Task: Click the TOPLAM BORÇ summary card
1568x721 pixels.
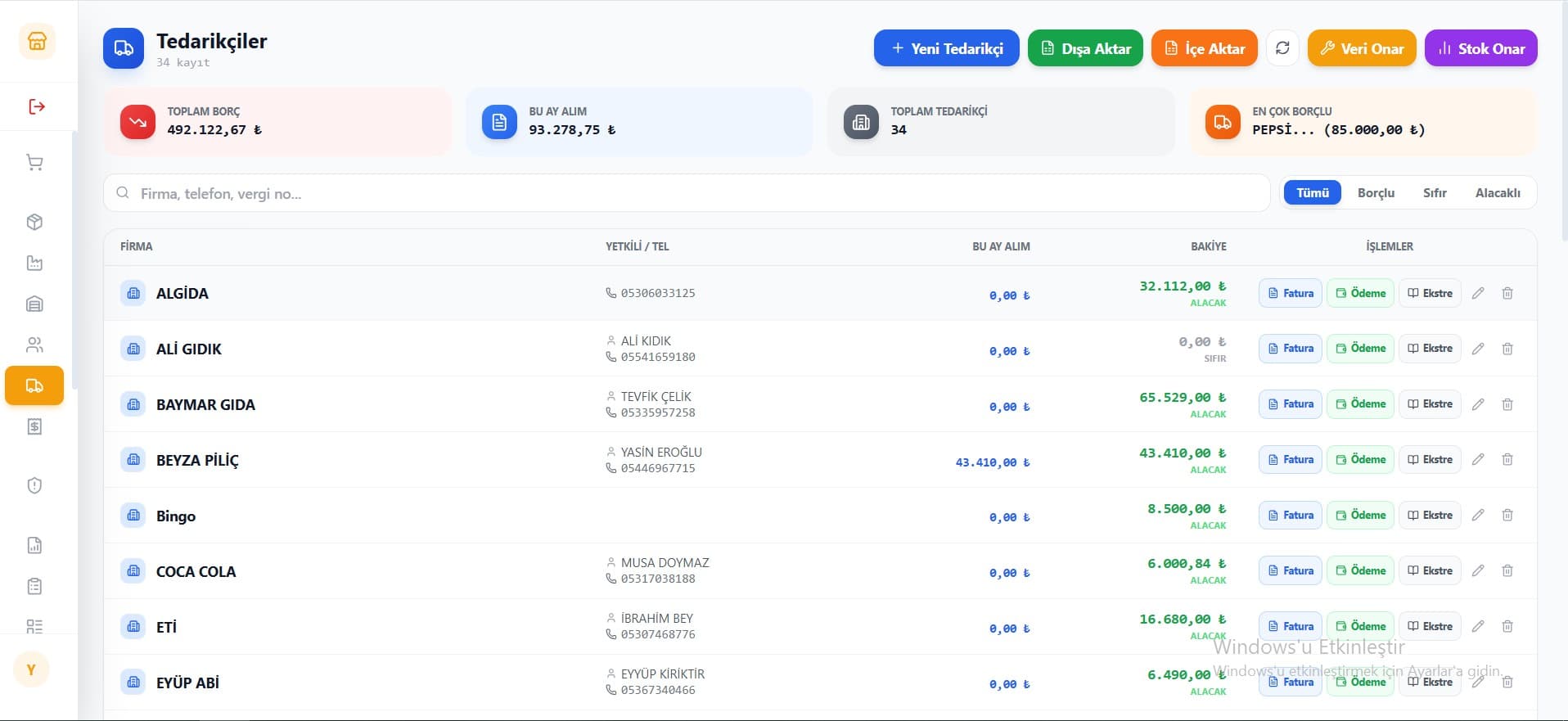Action: coord(277,122)
